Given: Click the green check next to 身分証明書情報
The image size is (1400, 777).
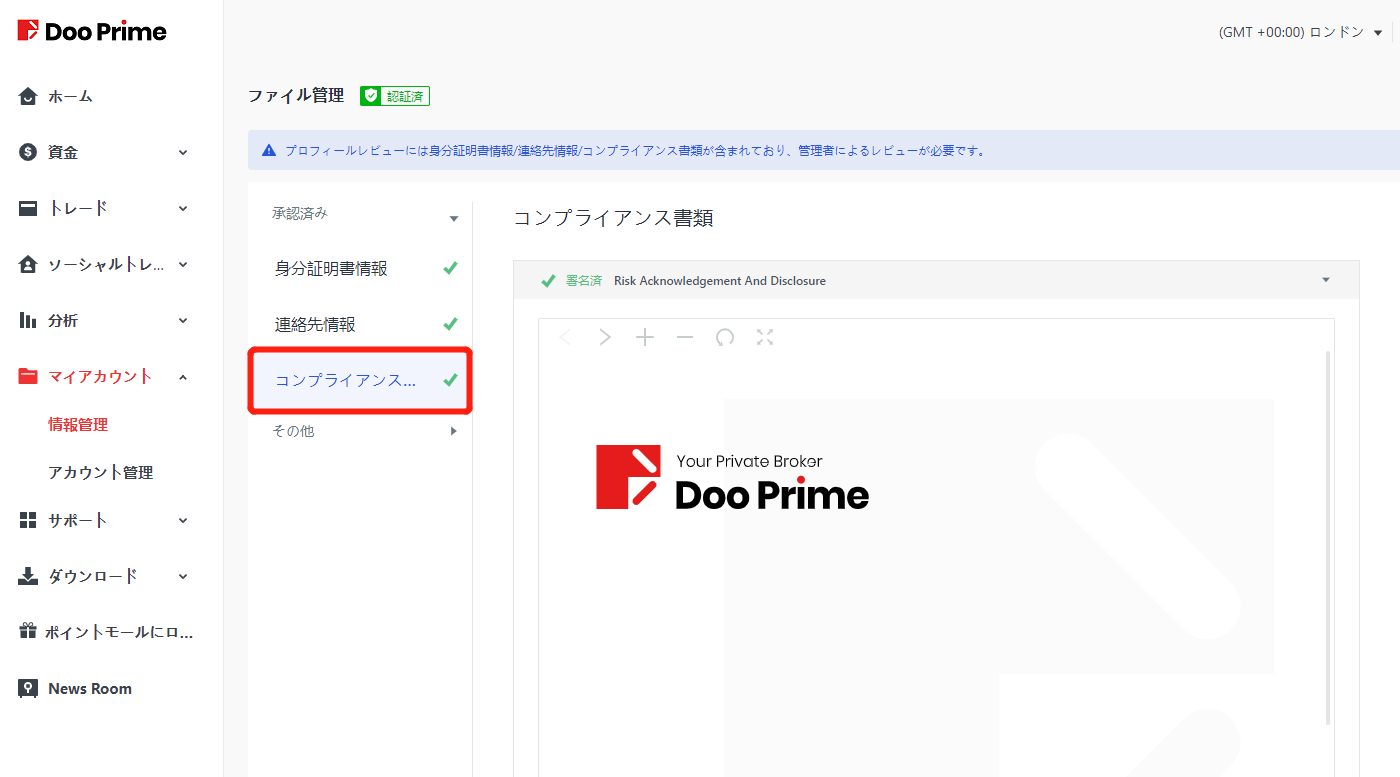Looking at the screenshot, I should 451,268.
